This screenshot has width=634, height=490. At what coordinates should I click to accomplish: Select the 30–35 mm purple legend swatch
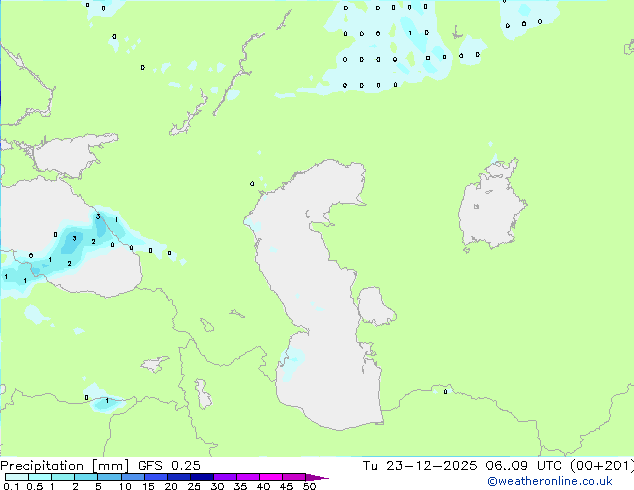coord(225,477)
